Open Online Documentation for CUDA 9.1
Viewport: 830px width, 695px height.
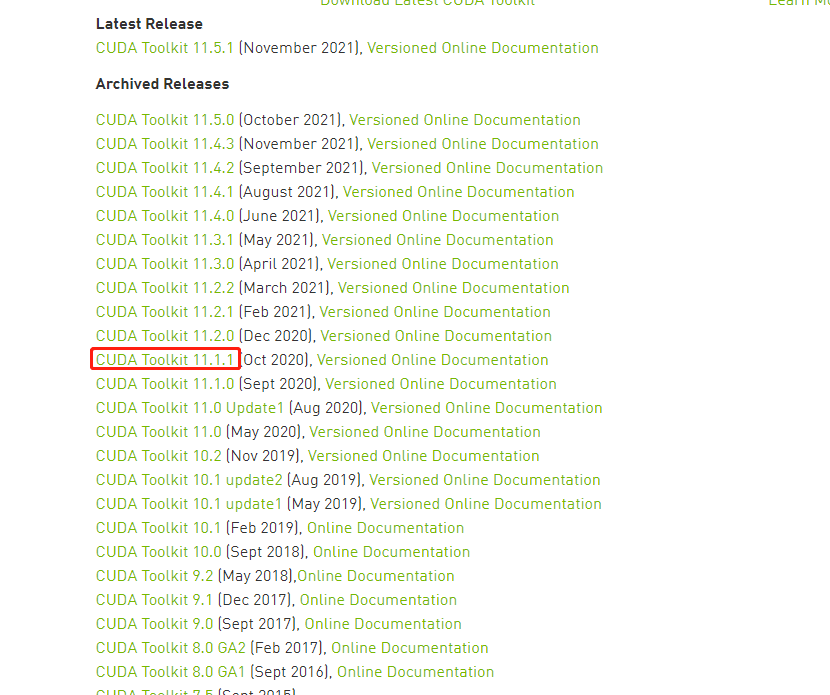point(378,600)
